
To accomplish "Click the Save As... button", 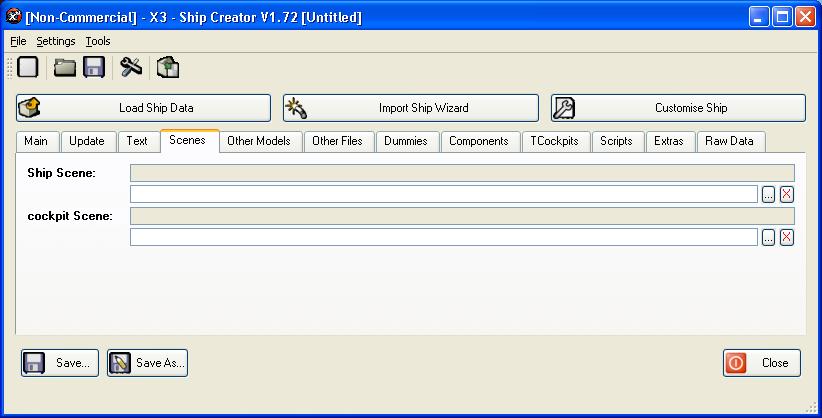I will coord(147,363).
